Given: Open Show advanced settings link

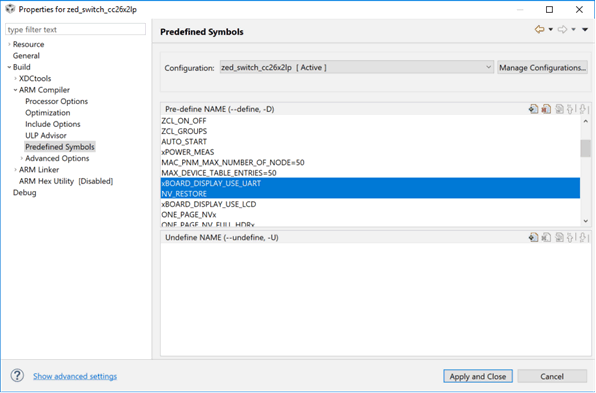Looking at the screenshot, I should point(75,376).
